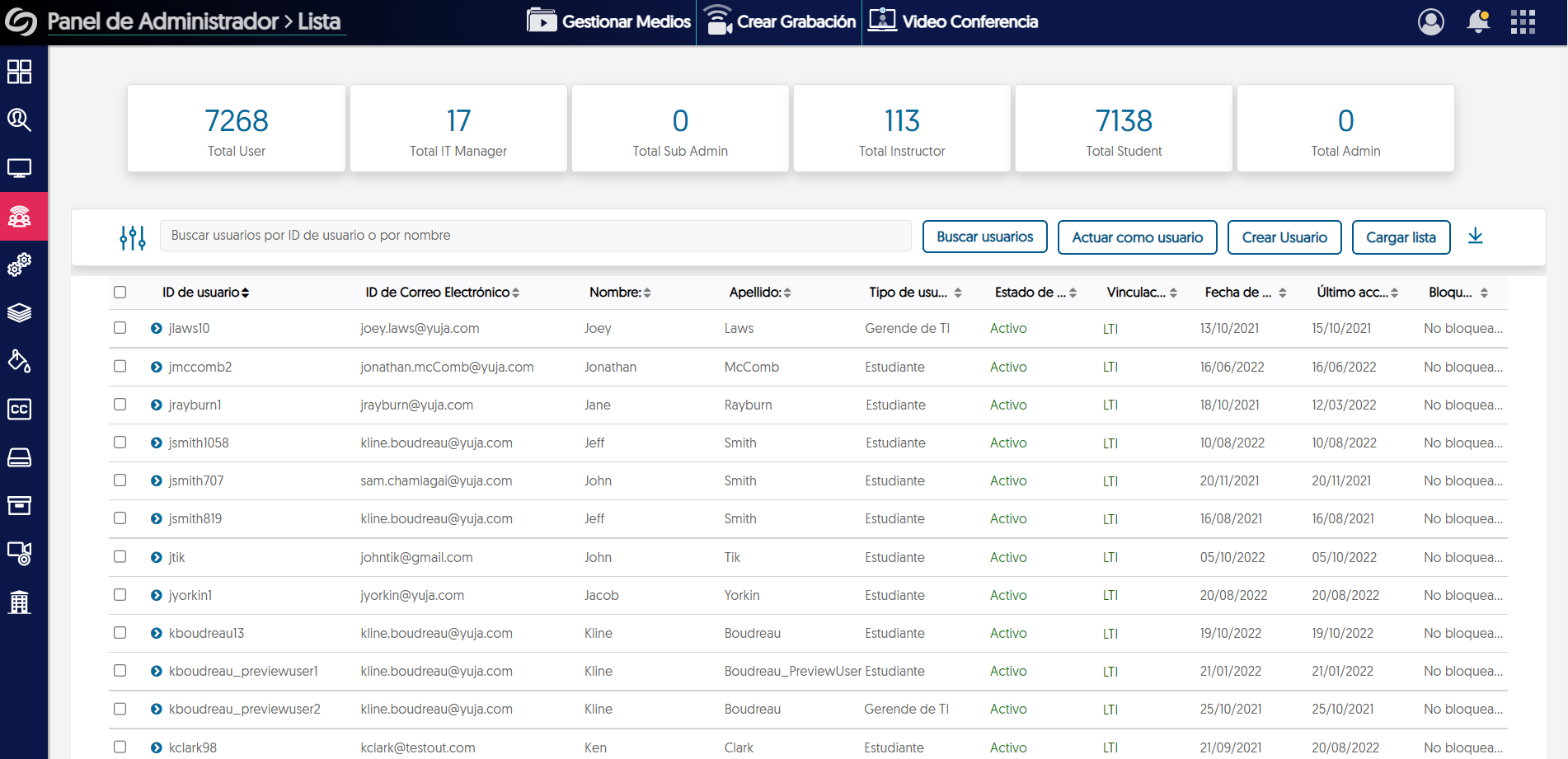Image resolution: width=1568 pixels, height=759 pixels.
Task: Click the filter sliders icon beside search
Action: click(x=133, y=237)
